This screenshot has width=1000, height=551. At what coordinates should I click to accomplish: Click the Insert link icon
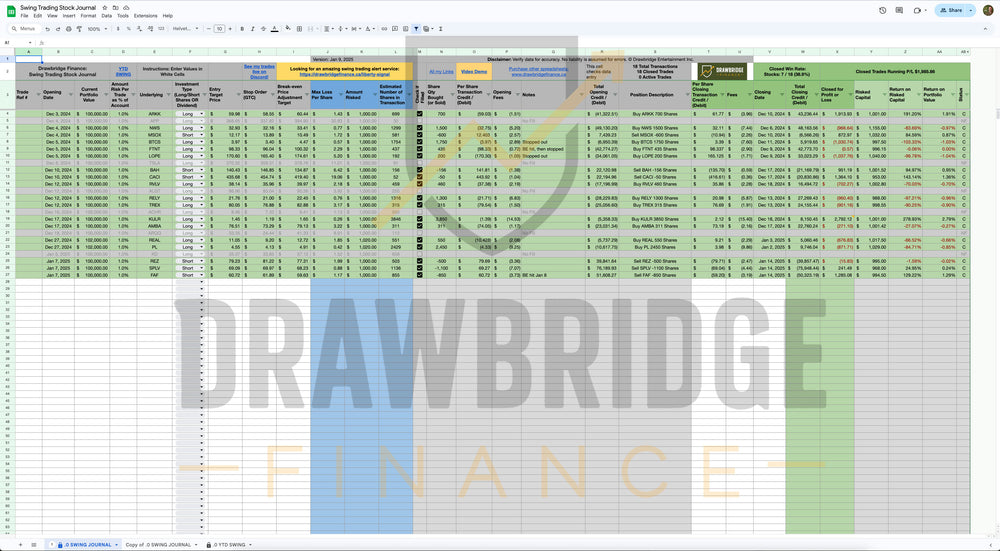point(384,29)
